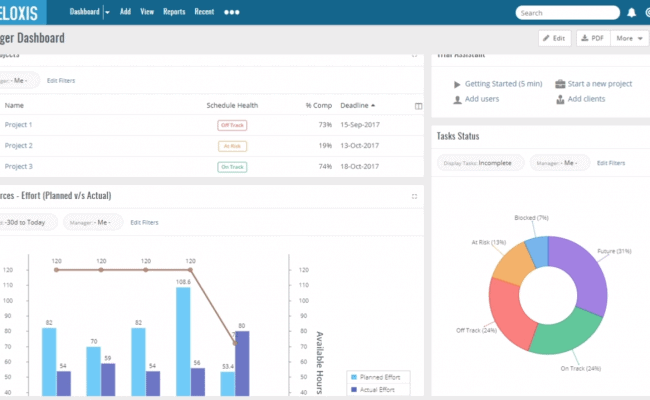Screen dimensions: 650x400
Task: Open the View menu
Action: click(147, 12)
